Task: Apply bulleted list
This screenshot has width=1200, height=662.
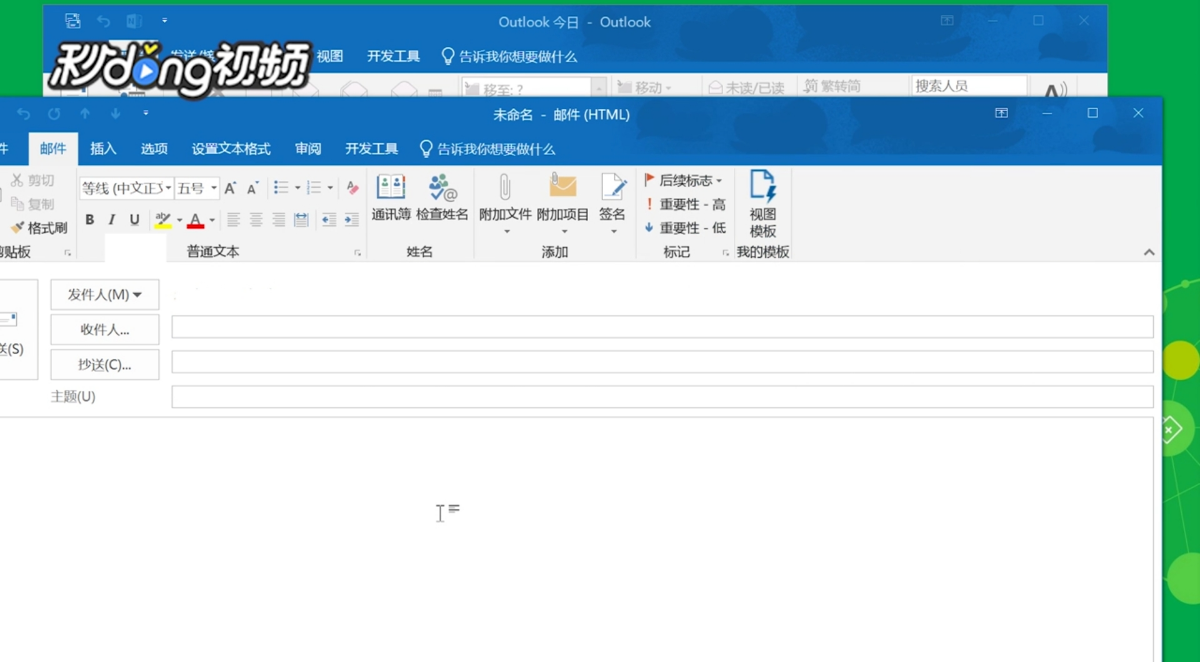Action: pos(281,188)
